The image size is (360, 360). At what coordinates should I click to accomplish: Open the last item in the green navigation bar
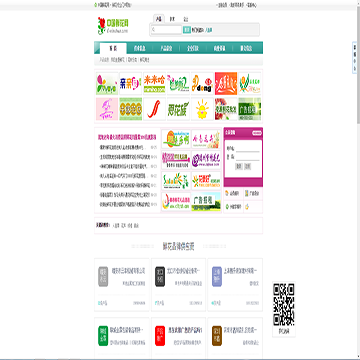(x=246, y=48)
